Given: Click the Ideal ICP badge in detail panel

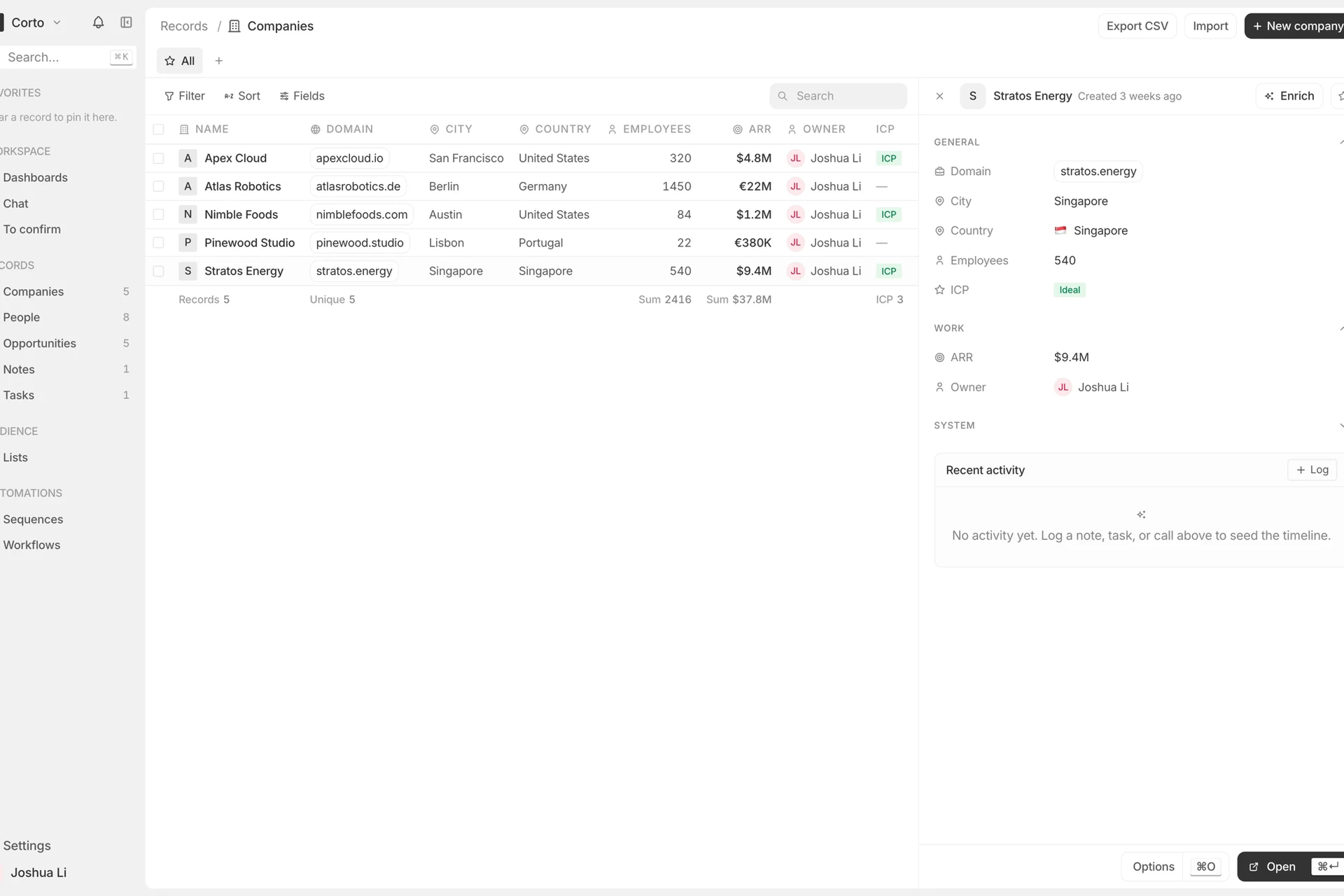Looking at the screenshot, I should (1070, 290).
